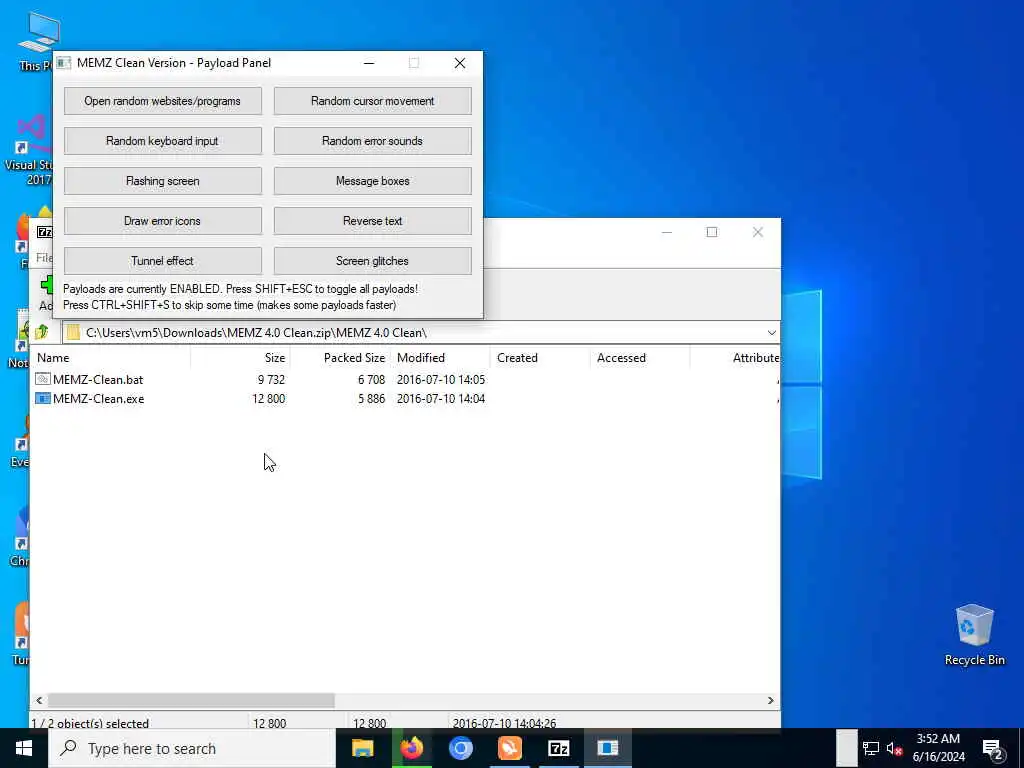This screenshot has height=768, width=1024.
Task: Click scroll right arrow in 7-Zip
Action: tap(771, 700)
